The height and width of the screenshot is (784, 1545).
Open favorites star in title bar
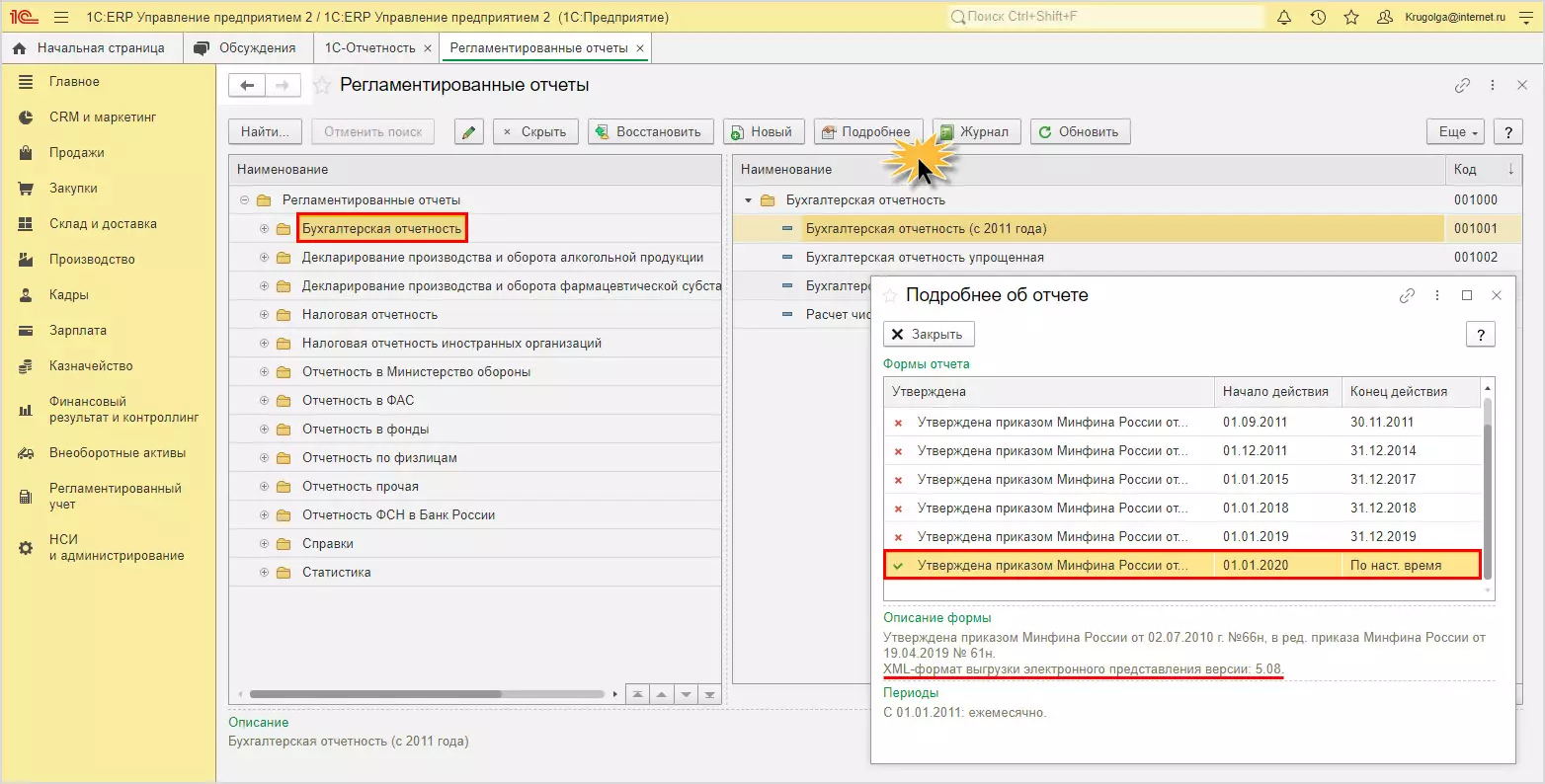(1351, 18)
